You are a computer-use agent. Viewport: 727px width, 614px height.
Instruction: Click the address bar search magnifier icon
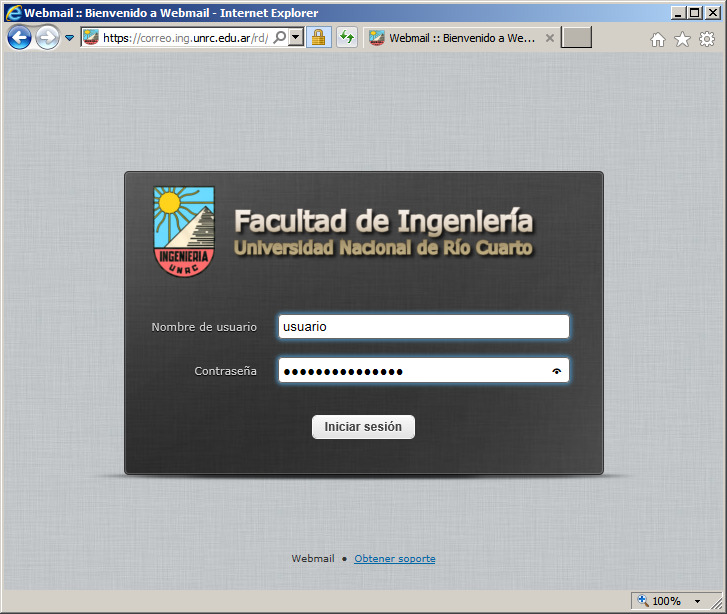pos(280,37)
